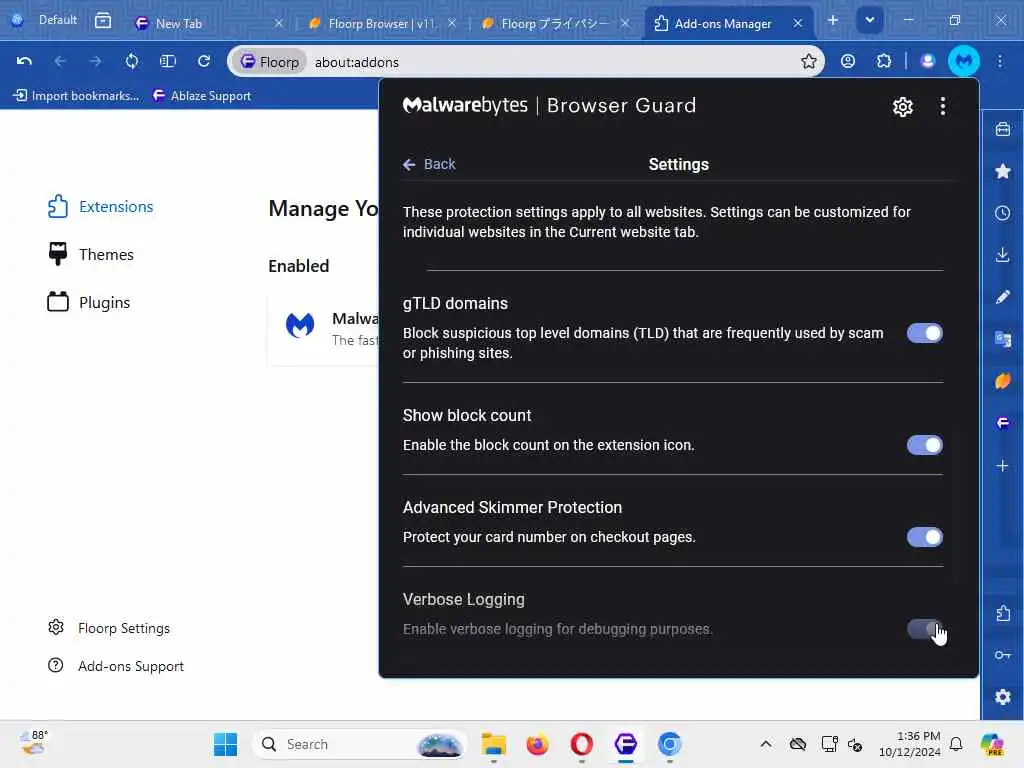Open Add-ons Support link
Screen dimensions: 1024x768
pos(116,666)
